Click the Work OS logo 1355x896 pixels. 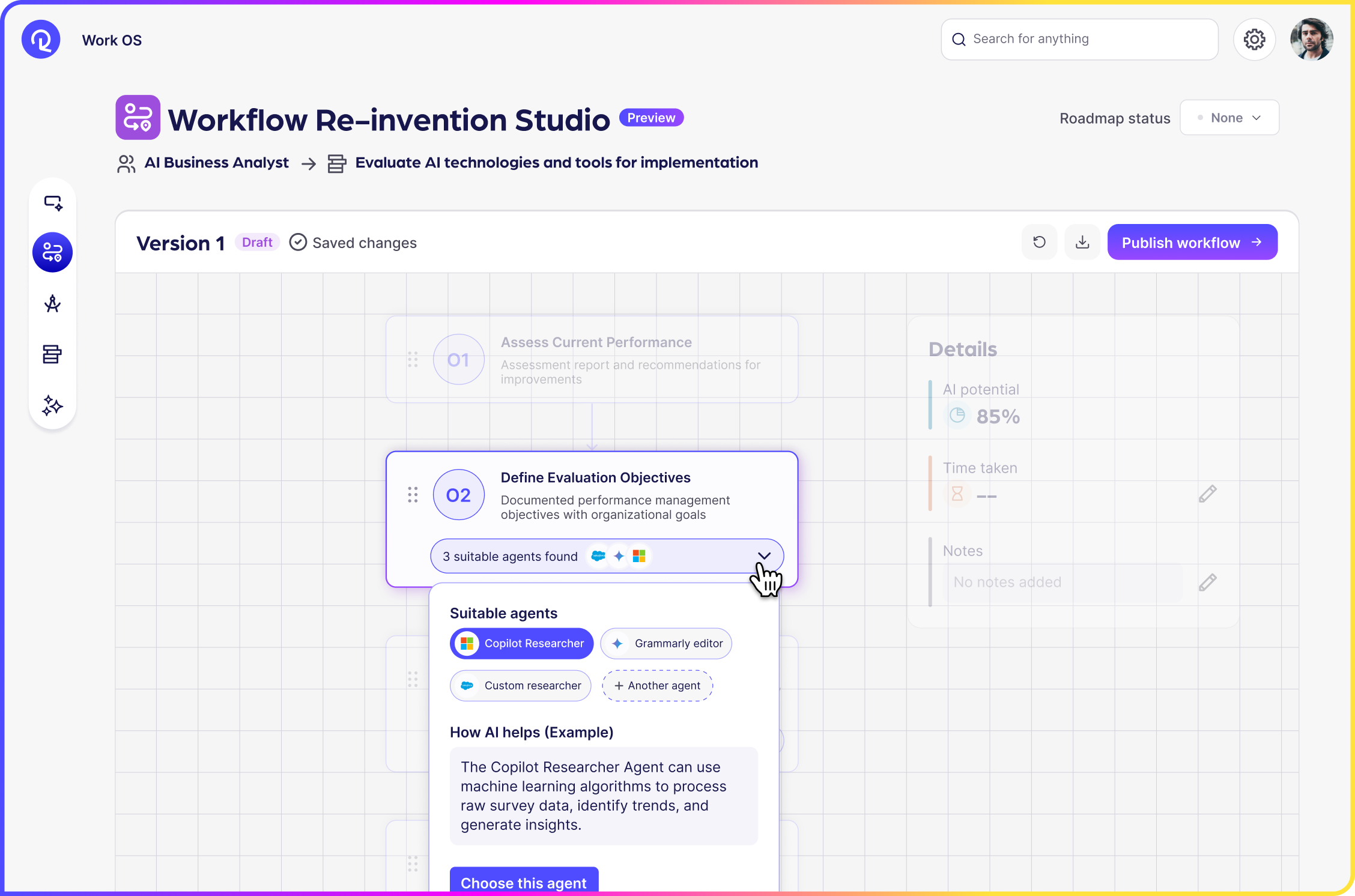click(x=41, y=40)
